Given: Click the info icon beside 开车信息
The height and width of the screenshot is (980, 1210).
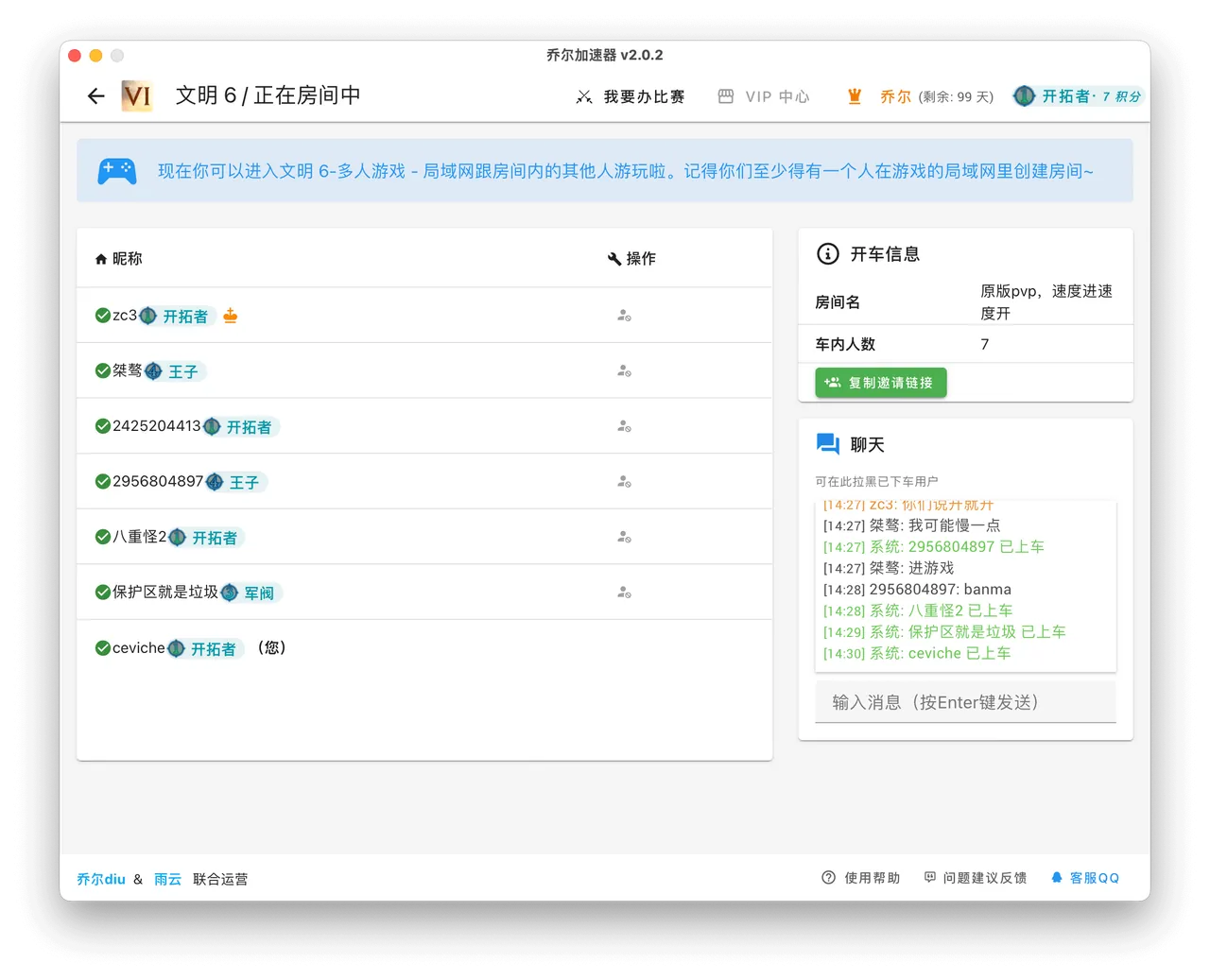Looking at the screenshot, I should coord(827,253).
